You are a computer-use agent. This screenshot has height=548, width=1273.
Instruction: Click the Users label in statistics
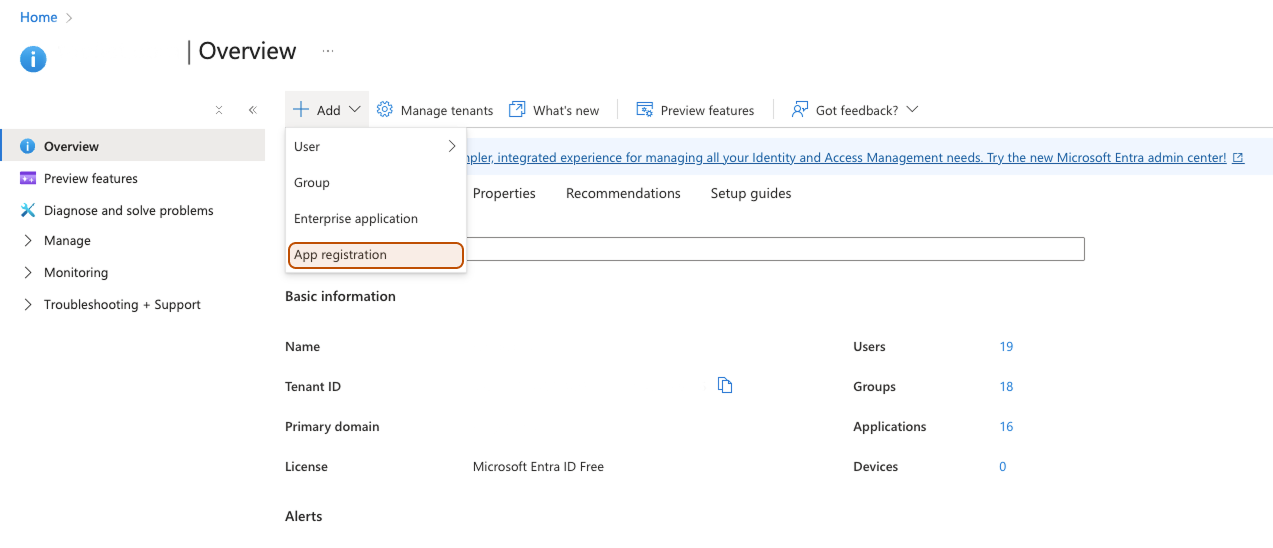coord(869,347)
